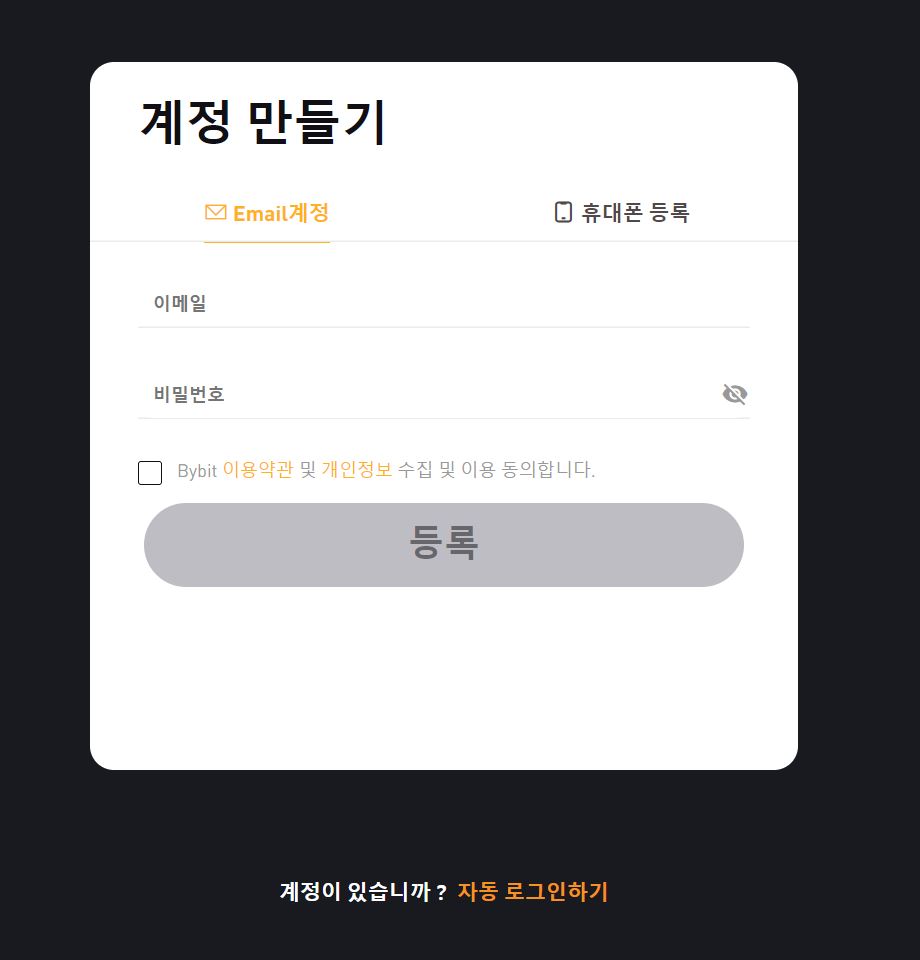Show password using the crossed-eye icon
The height and width of the screenshot is (960, 920).
point(735,394)
